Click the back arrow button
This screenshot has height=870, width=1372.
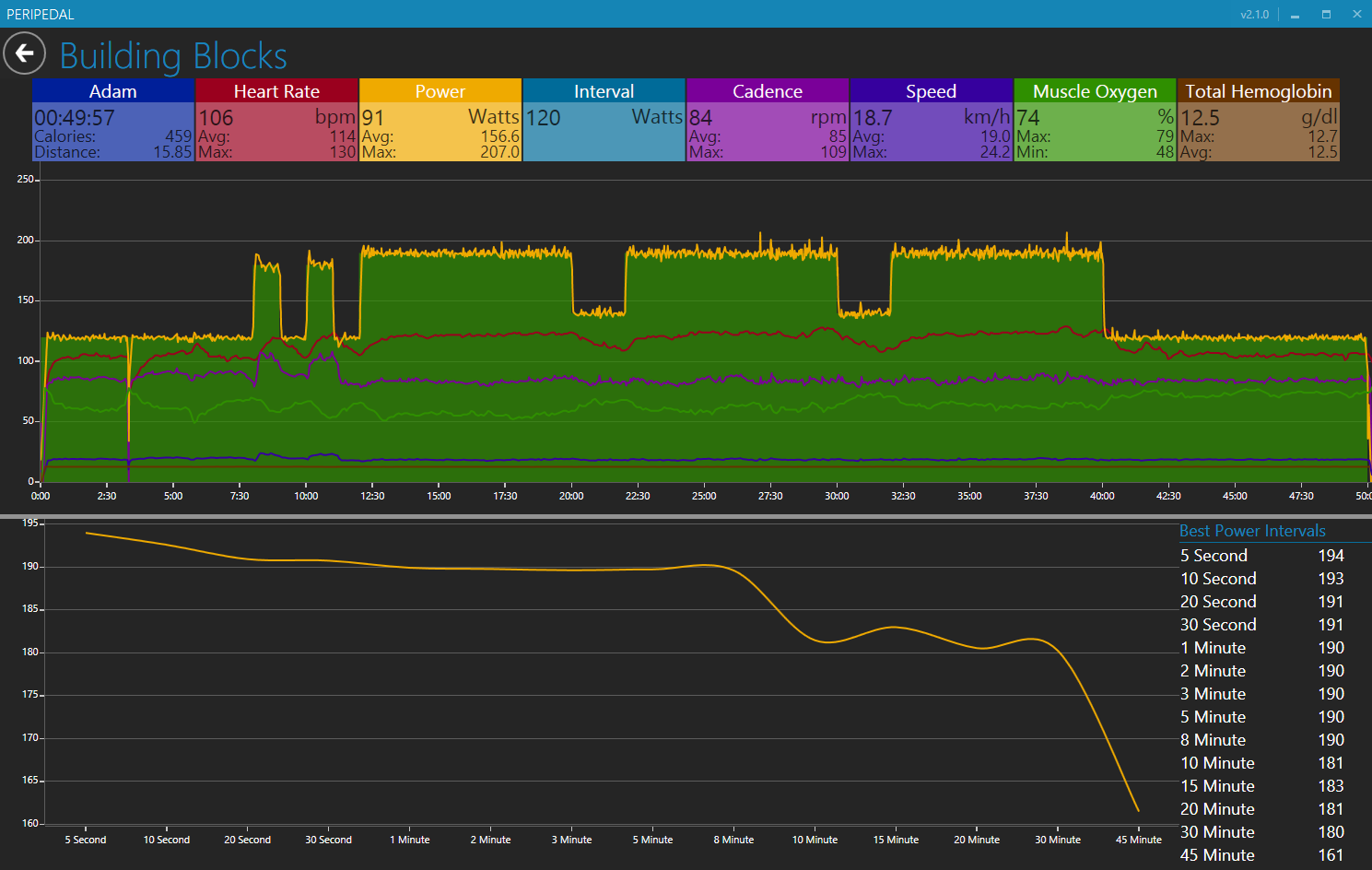tap(25, 53)
